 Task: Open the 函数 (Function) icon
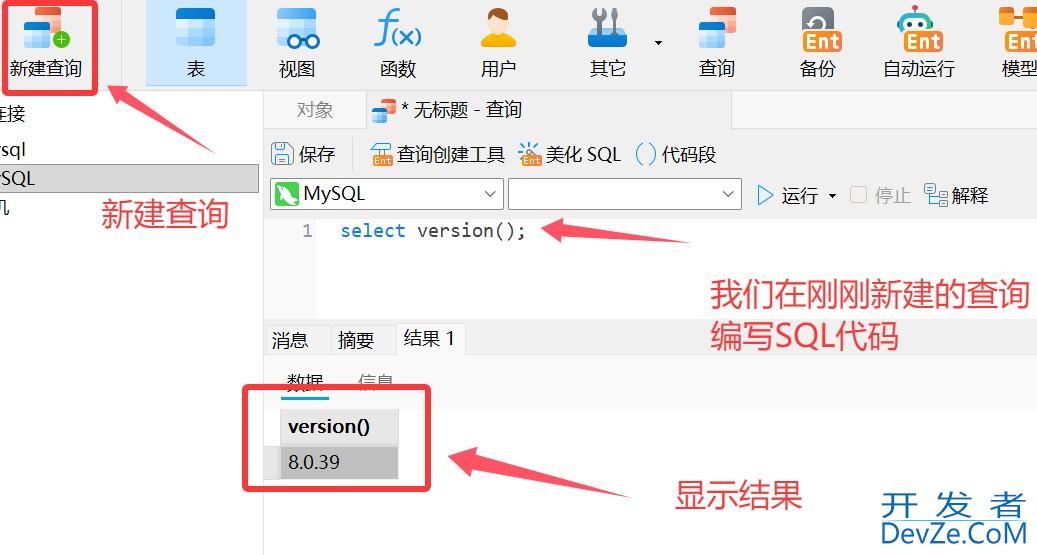397,28
